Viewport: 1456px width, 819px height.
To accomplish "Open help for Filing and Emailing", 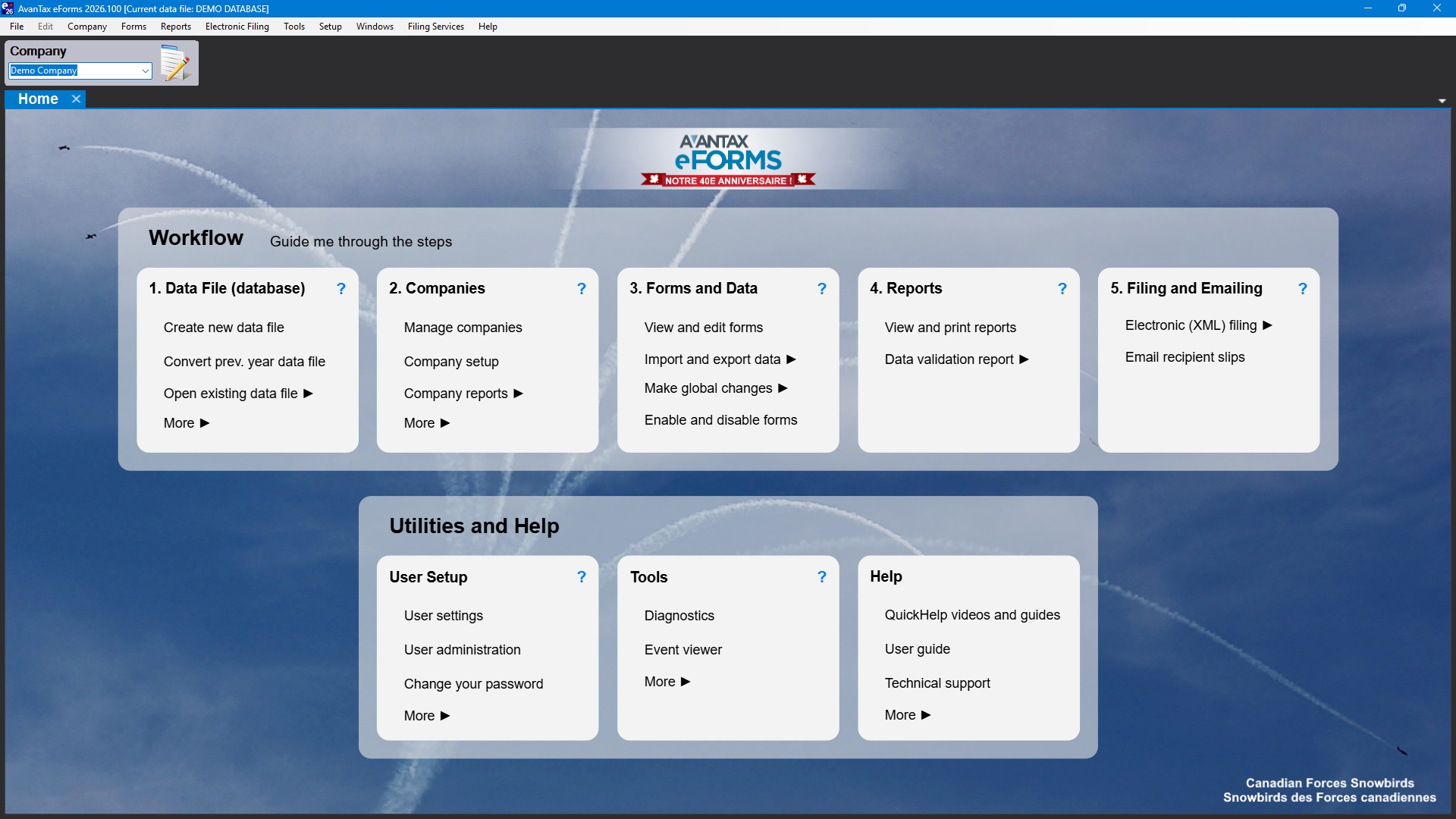I will pyautogui.click(x=1302, y=289).
